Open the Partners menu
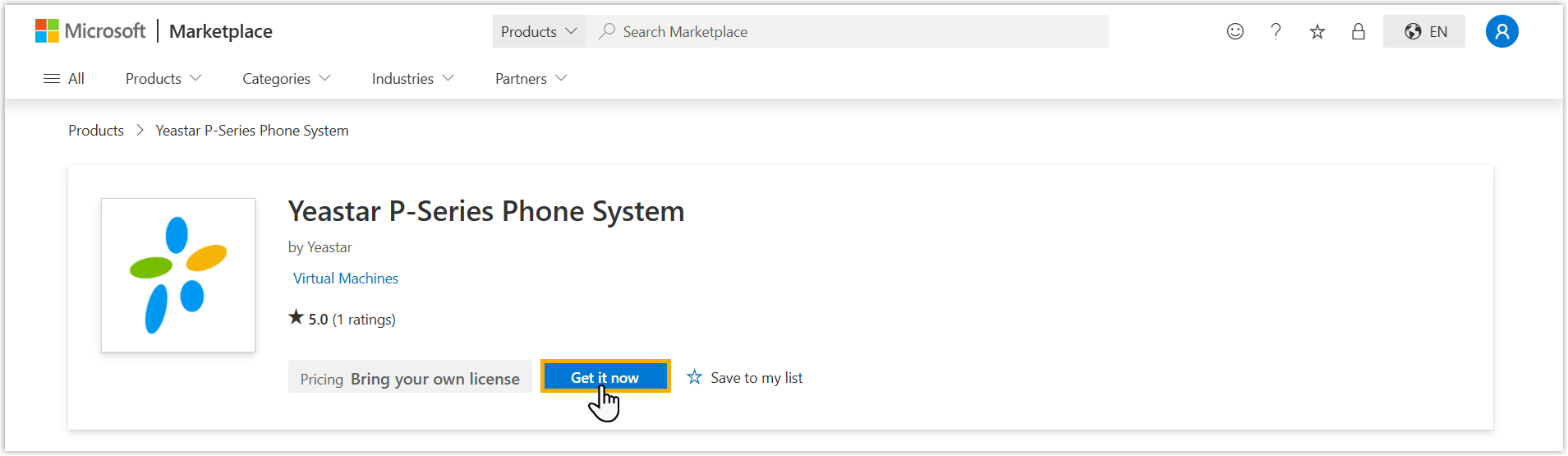The width and height of the screenshot is (1568, 456). (531, 79)
